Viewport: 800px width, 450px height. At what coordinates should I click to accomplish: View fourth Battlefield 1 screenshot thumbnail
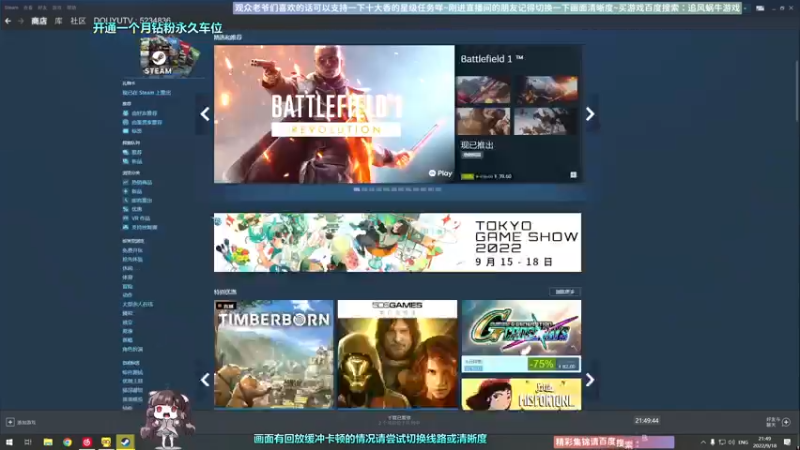[x=545, y=121]
